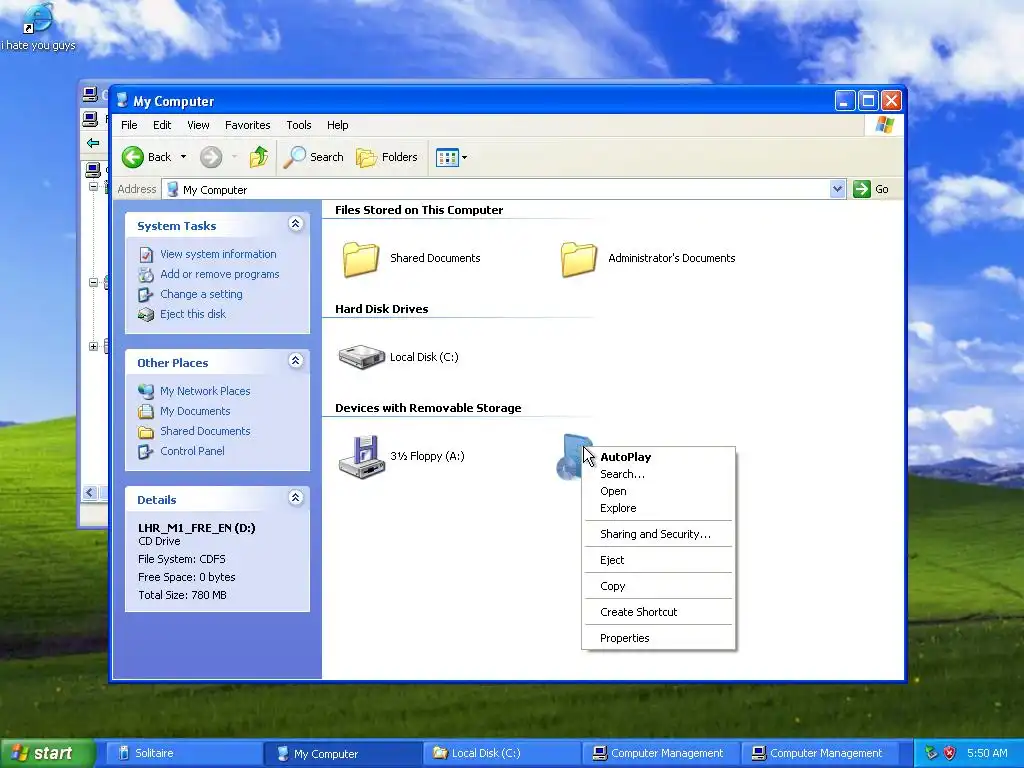Click Eject this disk link
Image resolution: width=1024 pixels, height=768 pixels.
coord(193,314)
